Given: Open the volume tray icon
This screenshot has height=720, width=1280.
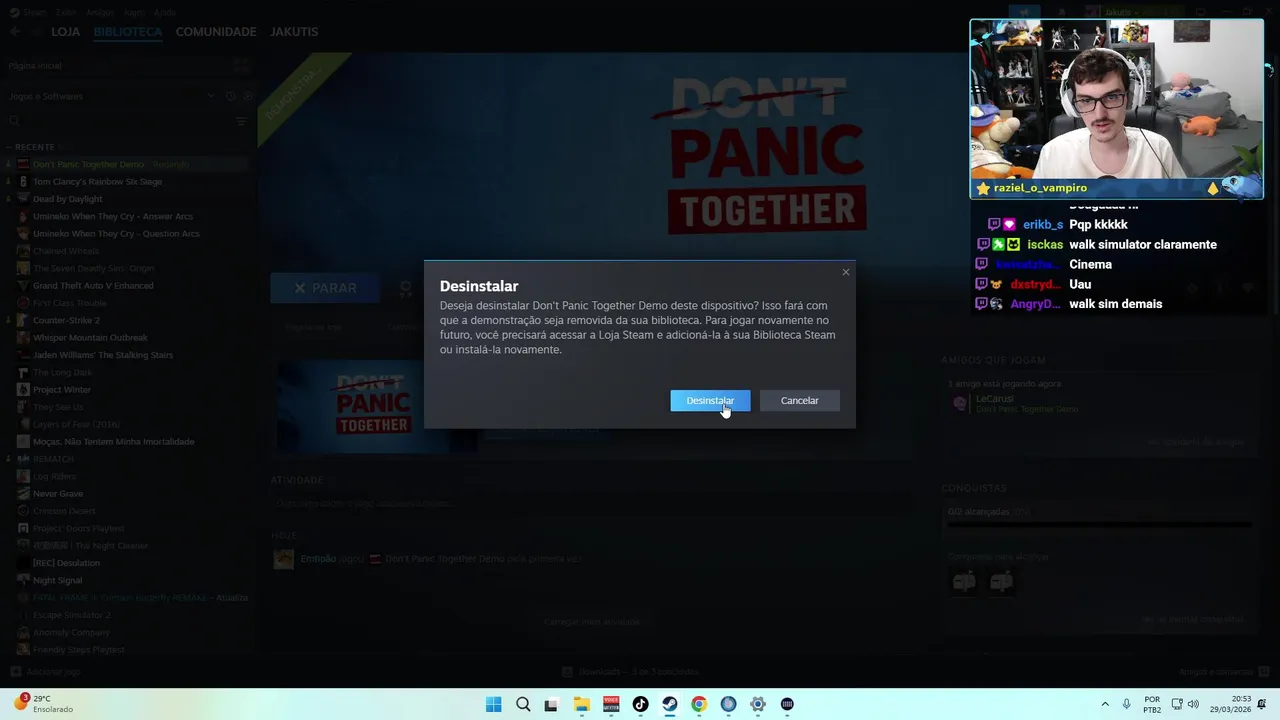Looking at the screenshot, I should (x=1193, y=704).
